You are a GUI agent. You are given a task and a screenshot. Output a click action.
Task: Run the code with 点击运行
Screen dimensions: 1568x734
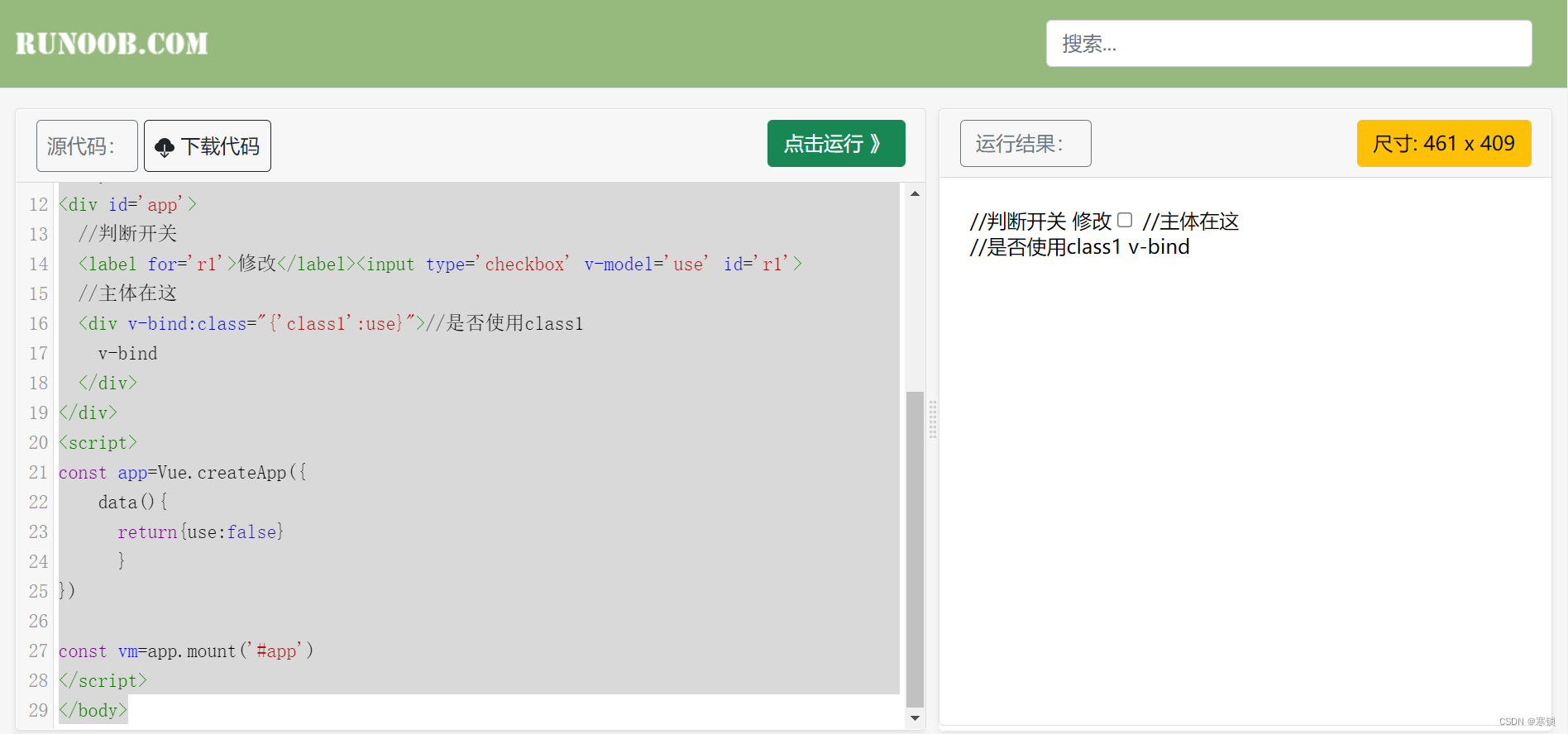point(836,144)
